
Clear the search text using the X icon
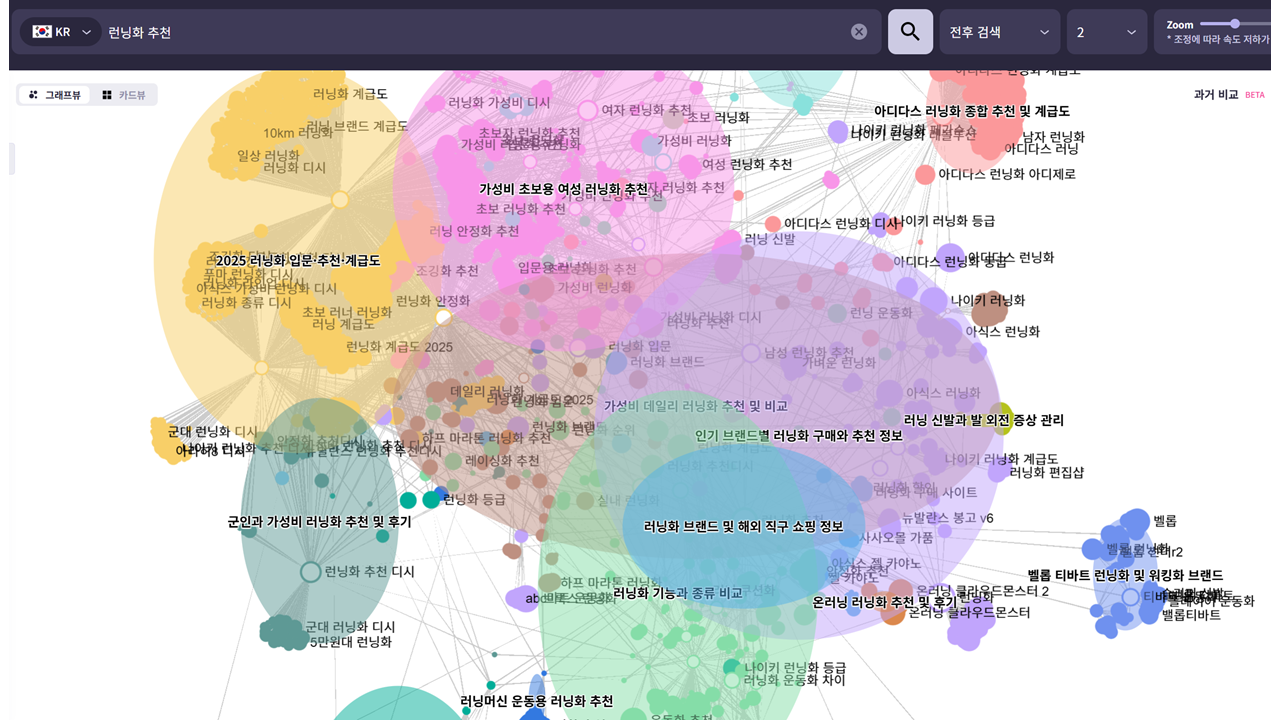point(858,31)
